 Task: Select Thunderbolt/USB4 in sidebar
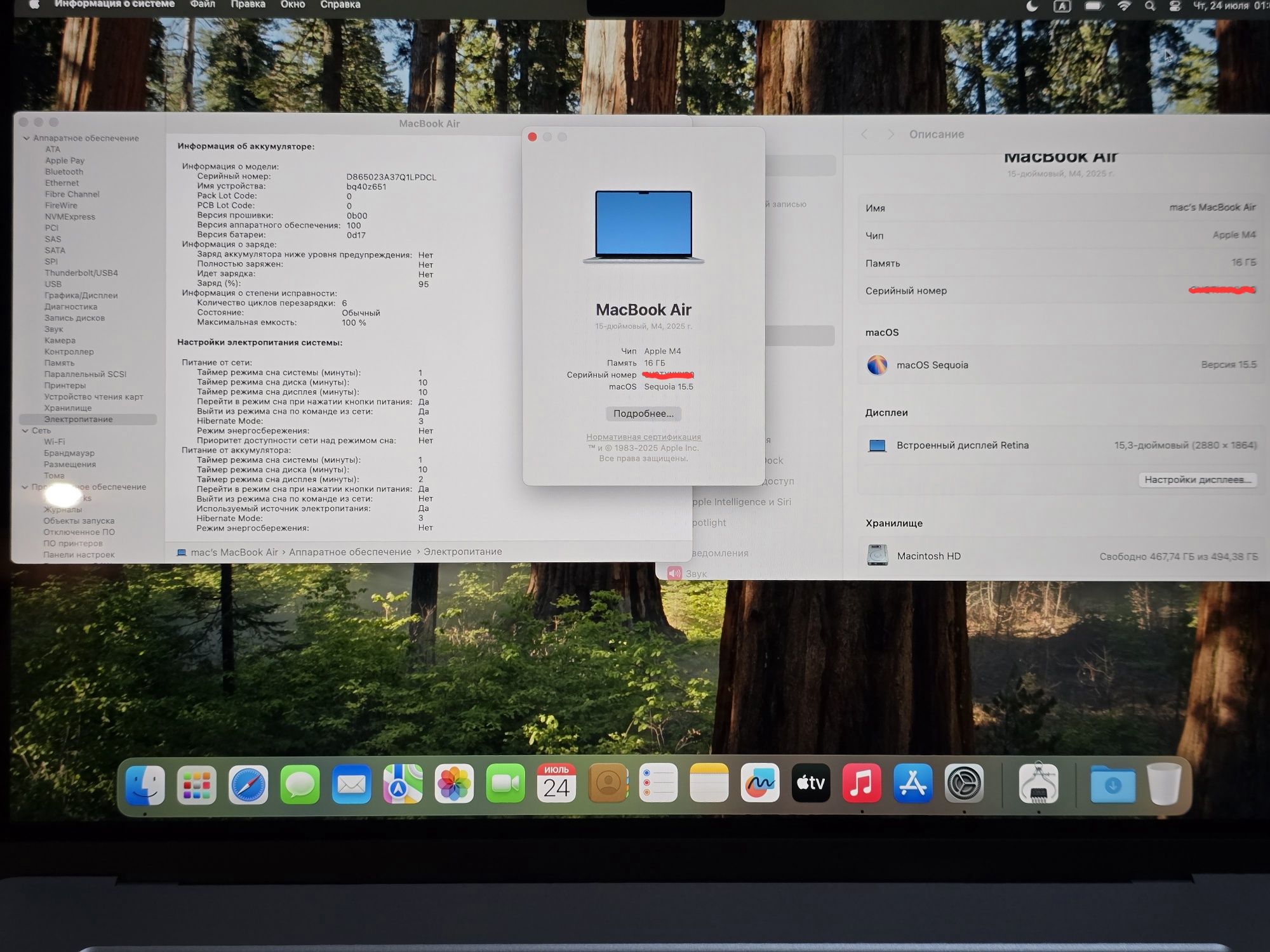[x=81, y=273]
